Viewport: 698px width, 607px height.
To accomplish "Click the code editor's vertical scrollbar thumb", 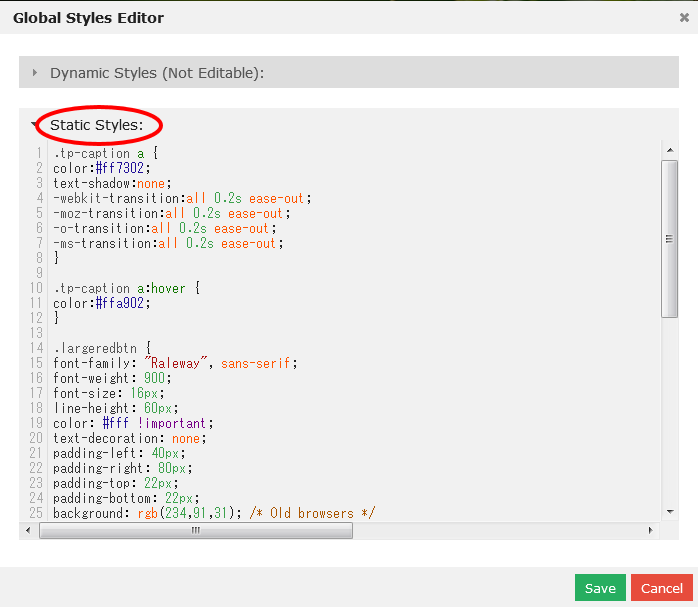I will (x=670, y=238).
